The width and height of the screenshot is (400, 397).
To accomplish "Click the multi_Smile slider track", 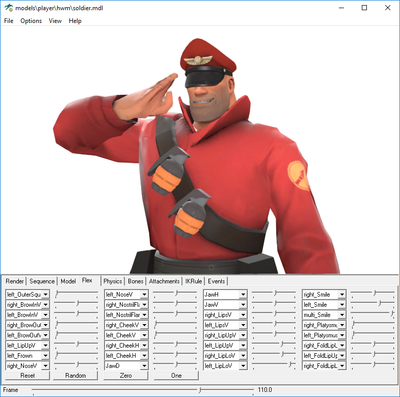I will (373, 314).
